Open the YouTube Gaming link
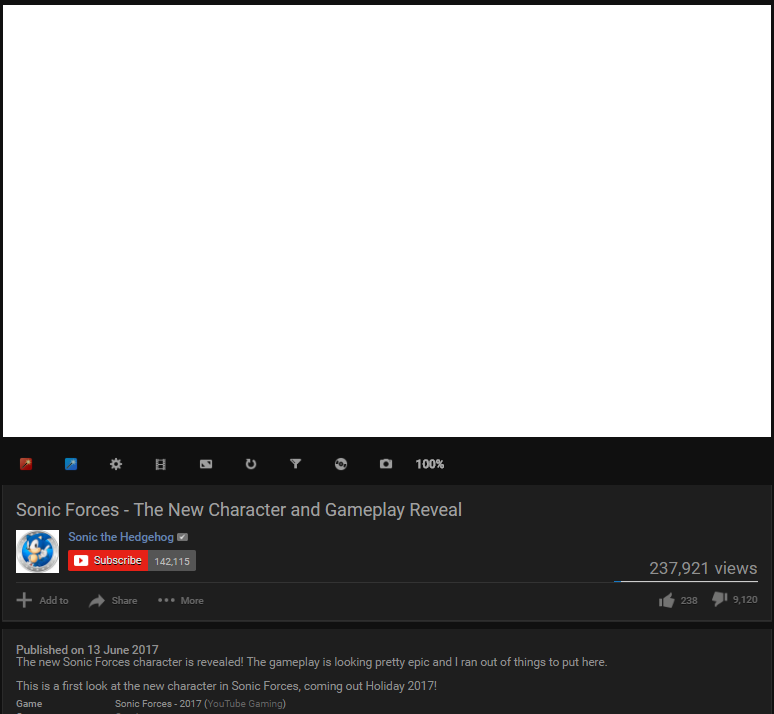The width and height of the screenshot is (774, 714). 245,703
